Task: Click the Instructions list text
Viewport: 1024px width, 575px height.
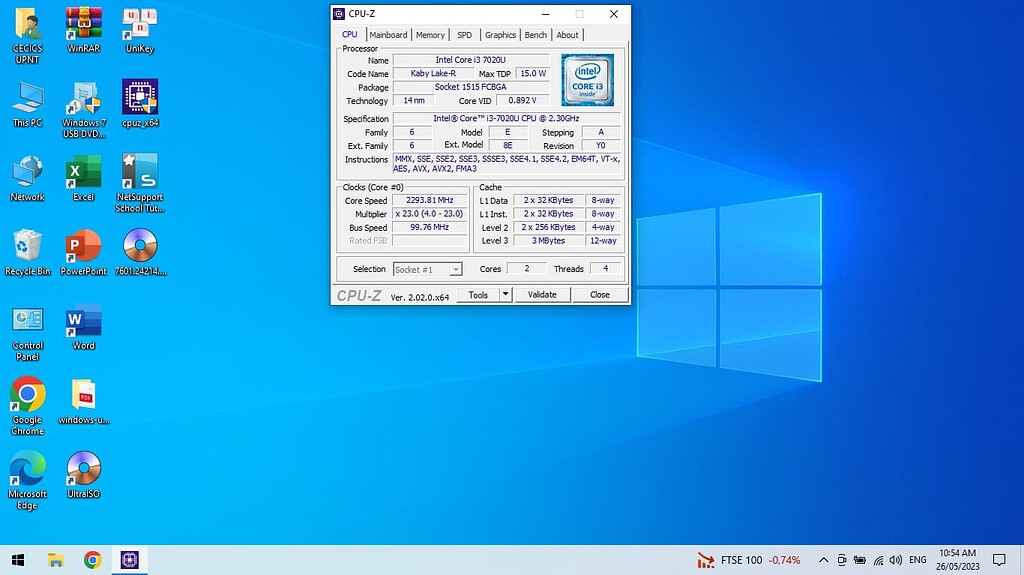Action: [507, 163]
